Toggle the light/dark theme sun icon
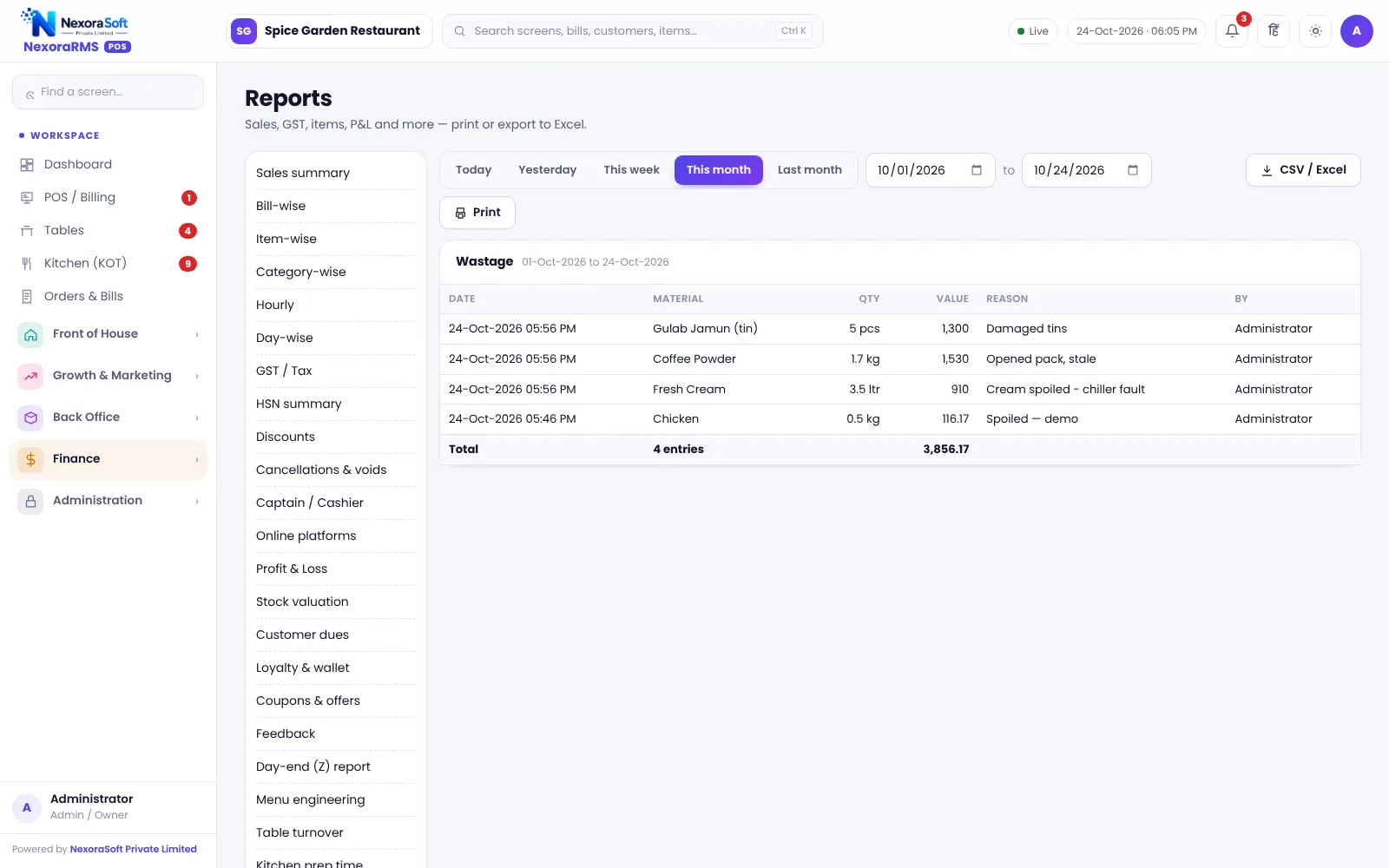 point(1315,31)
